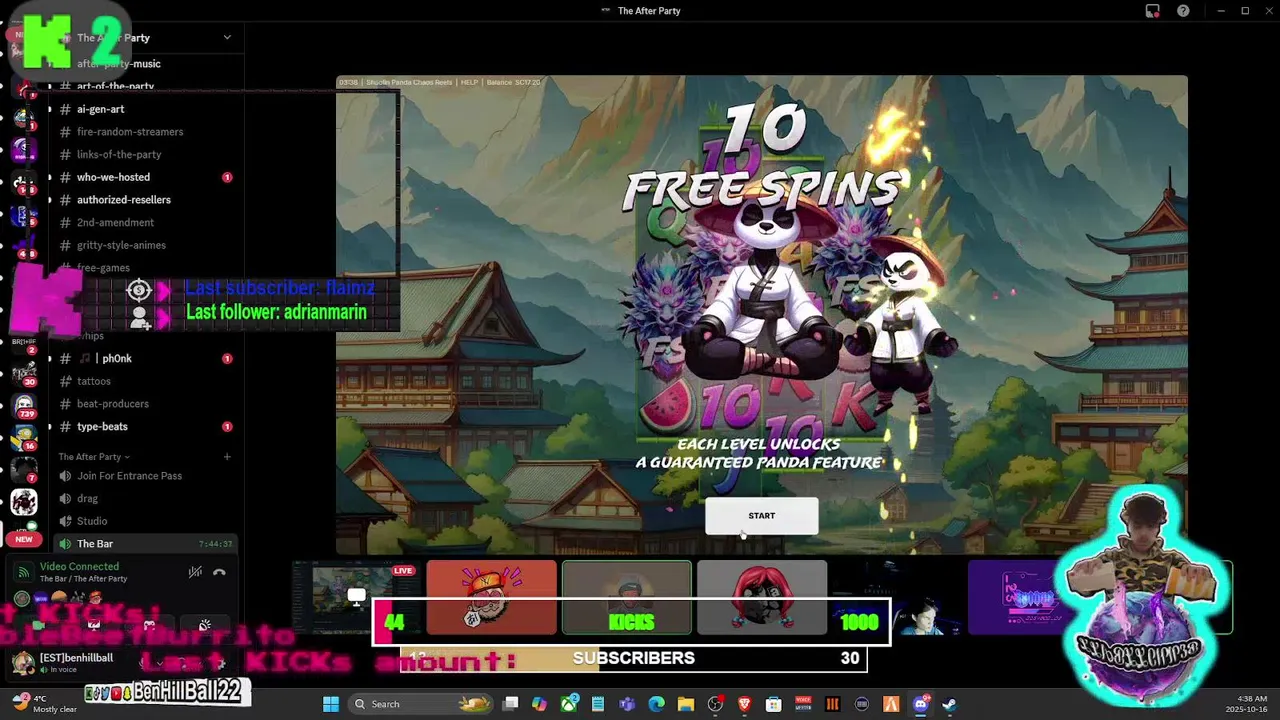Open the links-of-the-party channel
The height and width of the screenshot is (720, 1280).
(118, 155)
